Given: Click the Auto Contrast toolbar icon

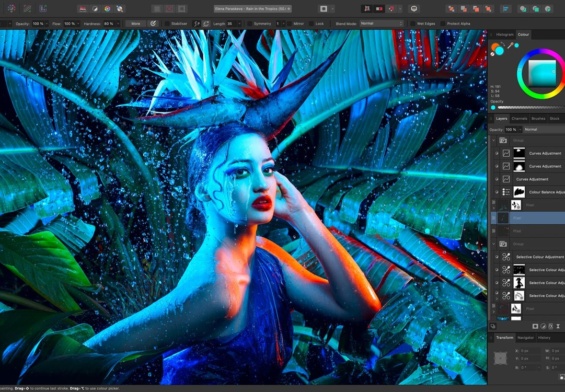Looking at the screenshot, I should (x=95, y=9).
